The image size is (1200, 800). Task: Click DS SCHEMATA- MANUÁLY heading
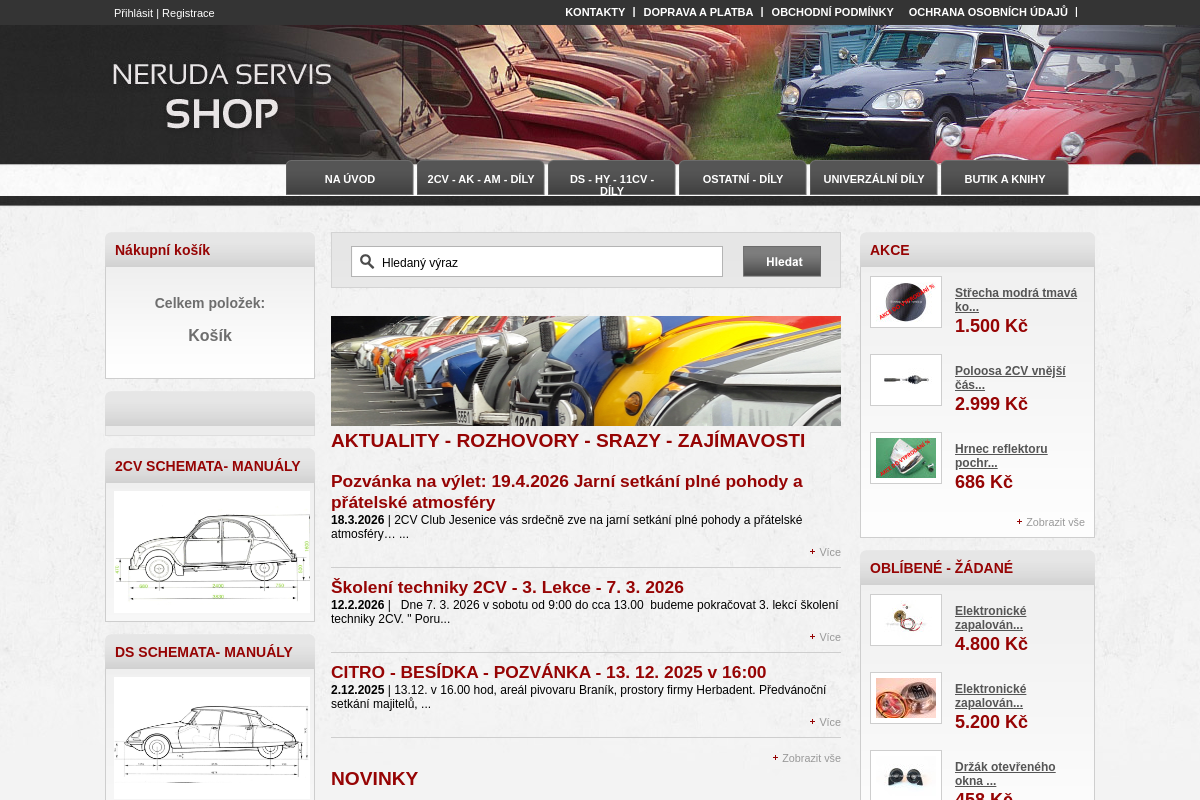click(203, 652)
